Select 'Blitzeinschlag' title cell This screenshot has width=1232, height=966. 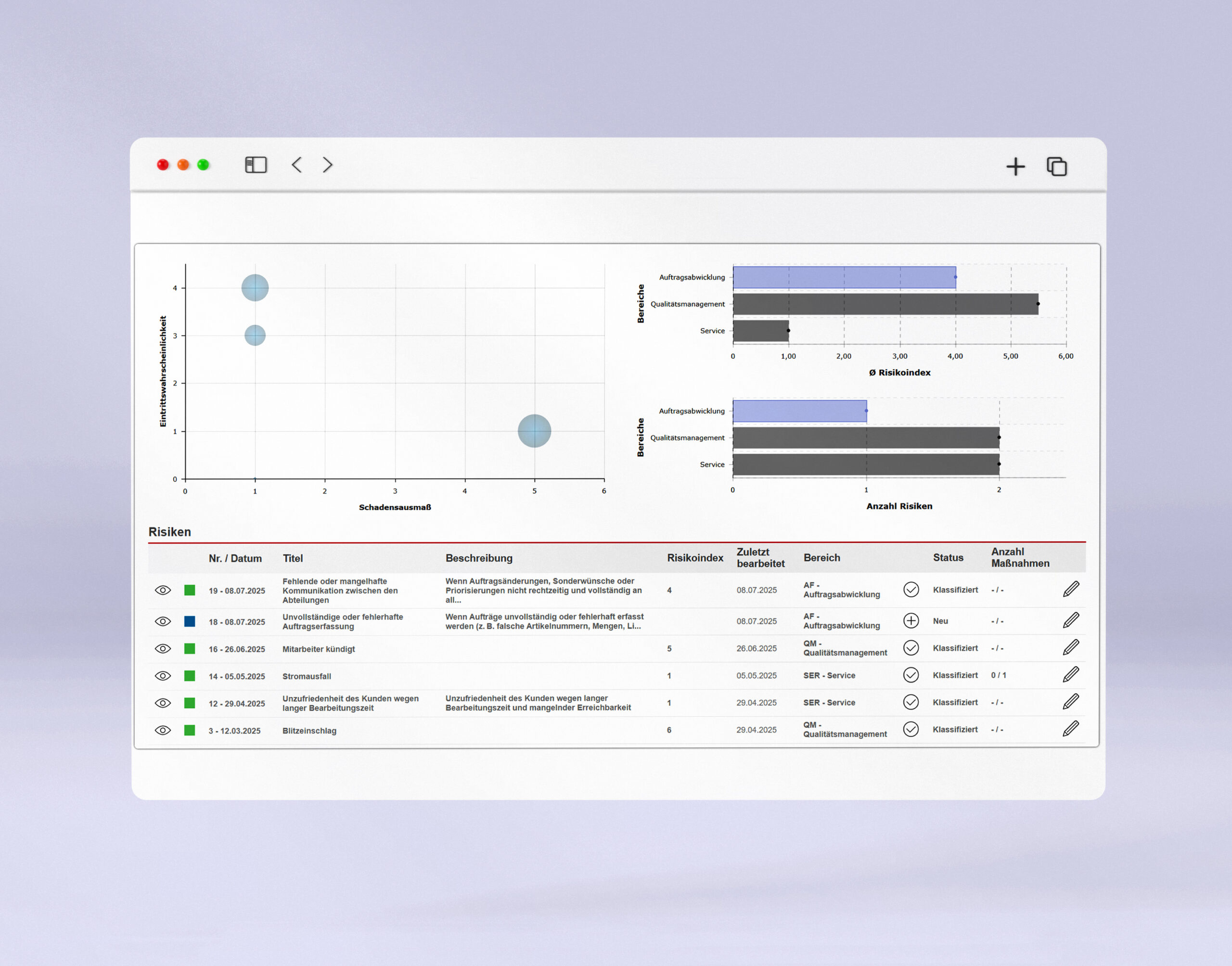[x=309, y=730]
